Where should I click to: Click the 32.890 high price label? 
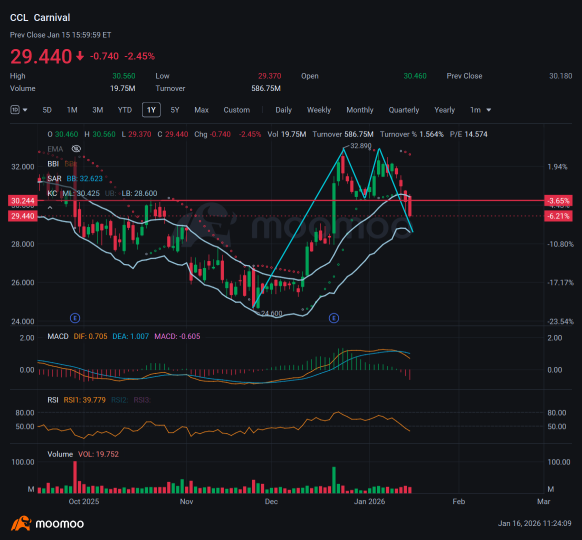tap(360, 146)
